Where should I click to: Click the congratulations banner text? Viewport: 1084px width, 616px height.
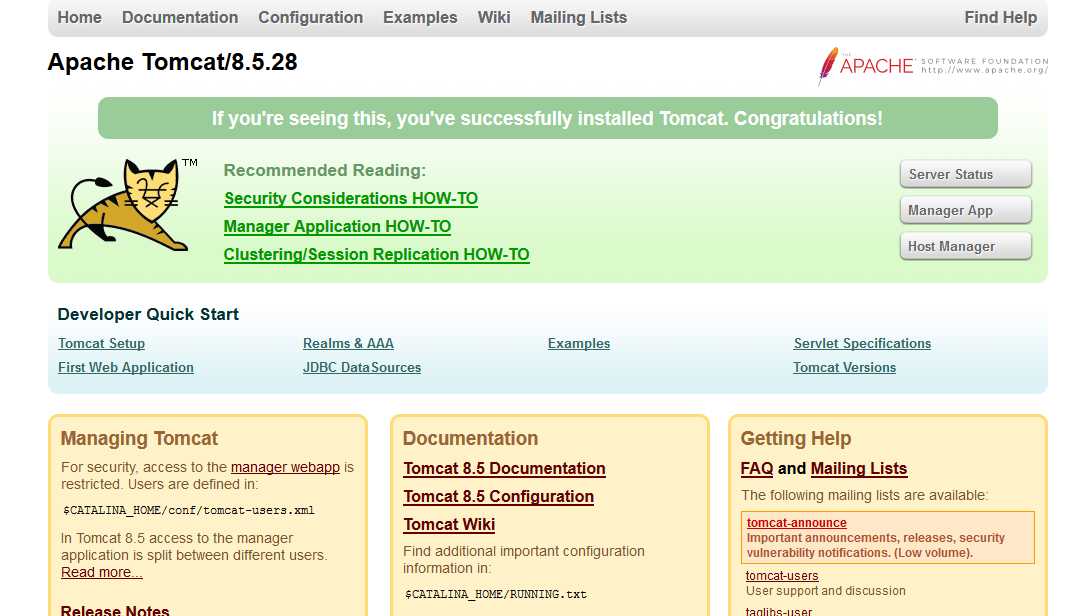[x=547, y=118]
